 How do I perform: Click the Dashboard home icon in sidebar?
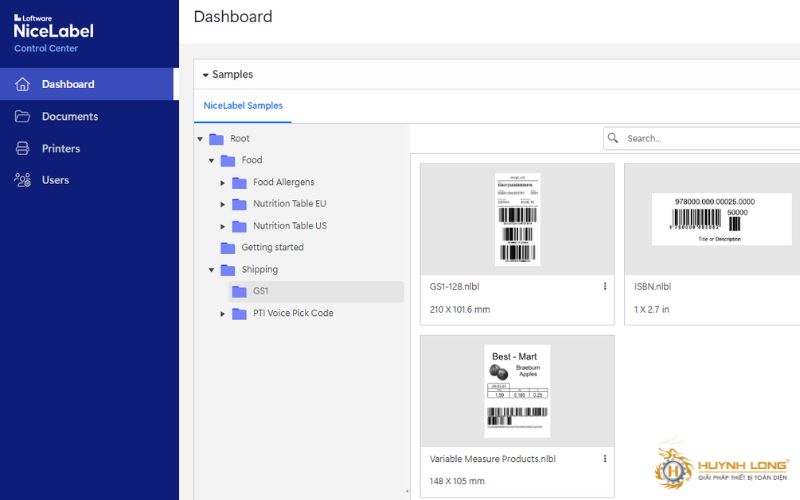22,84
